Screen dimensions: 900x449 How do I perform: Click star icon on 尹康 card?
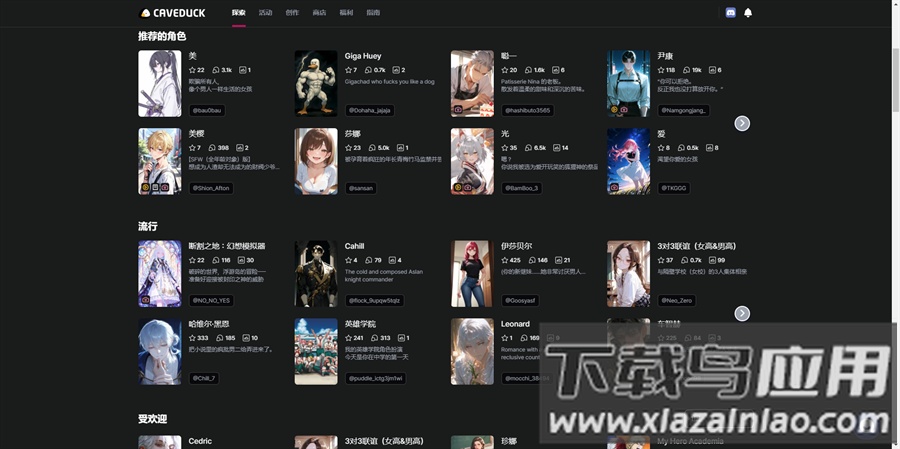point(661,70)
